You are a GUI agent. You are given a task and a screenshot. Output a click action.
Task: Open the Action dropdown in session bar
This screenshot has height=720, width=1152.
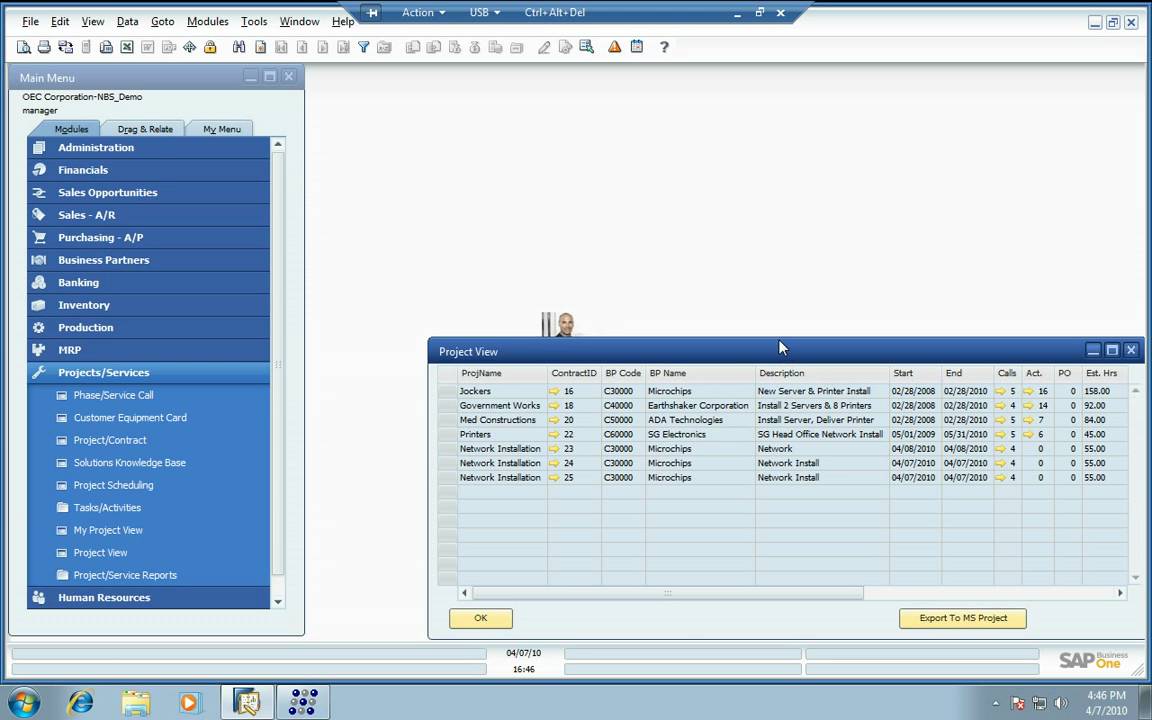pos(424,12)
